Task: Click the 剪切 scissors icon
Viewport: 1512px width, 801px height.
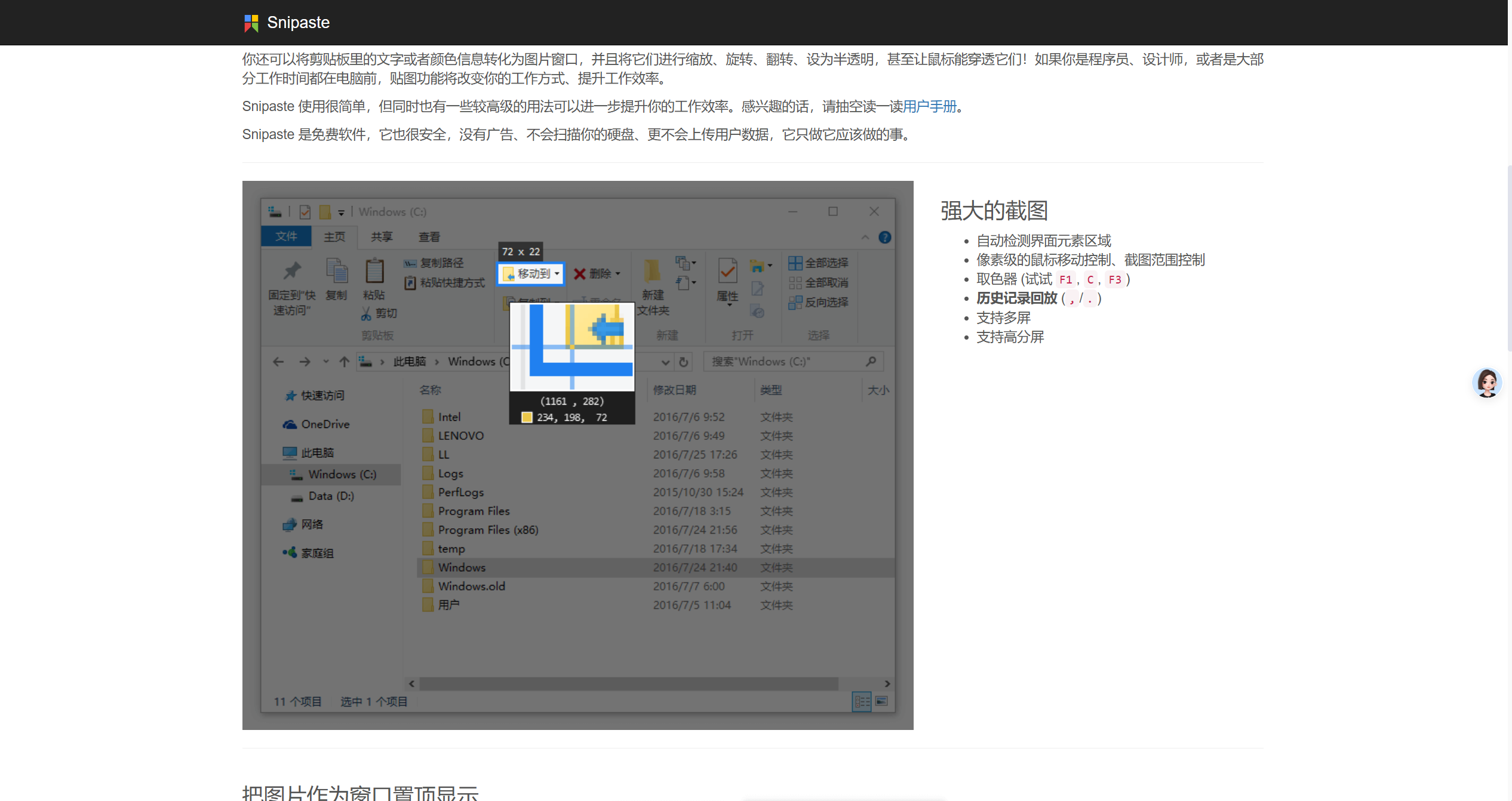Action: tap(366, 313)
